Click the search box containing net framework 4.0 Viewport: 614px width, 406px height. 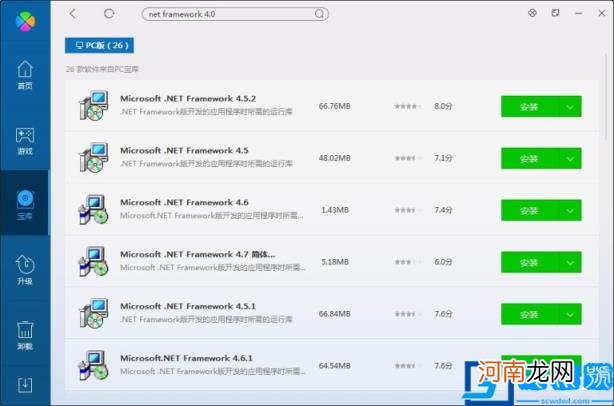click(235, 14)
